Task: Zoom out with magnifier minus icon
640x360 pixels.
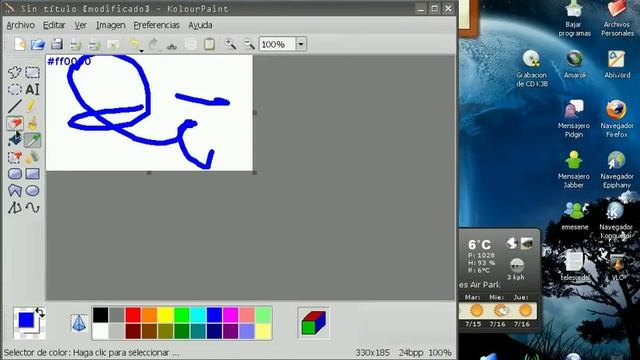Action: click(x=249, y=44)
